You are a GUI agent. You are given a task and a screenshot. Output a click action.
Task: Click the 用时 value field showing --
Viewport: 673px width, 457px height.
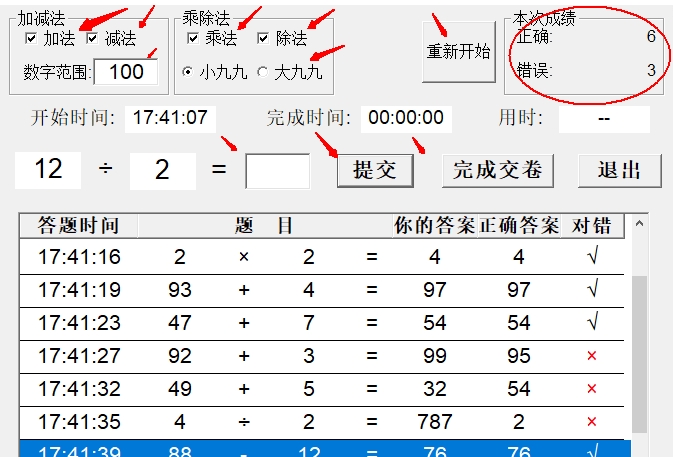pos(604,119)
